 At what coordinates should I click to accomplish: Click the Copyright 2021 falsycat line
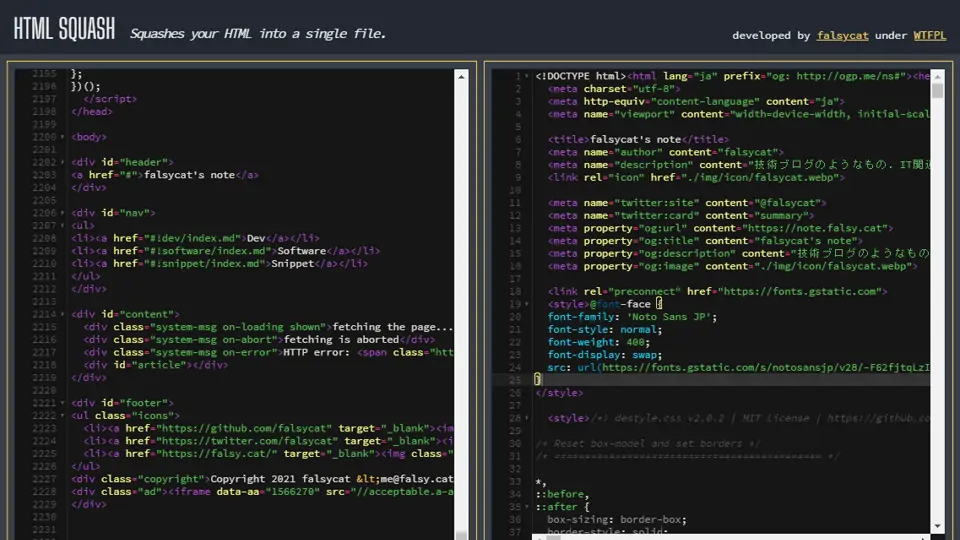point(262,479)
